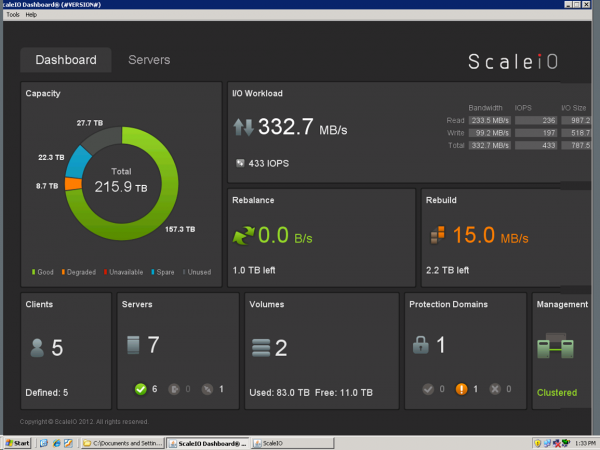Click the ScaleIO logo
Viewport: 600px width, 450px height.
[x=513, y=62]
